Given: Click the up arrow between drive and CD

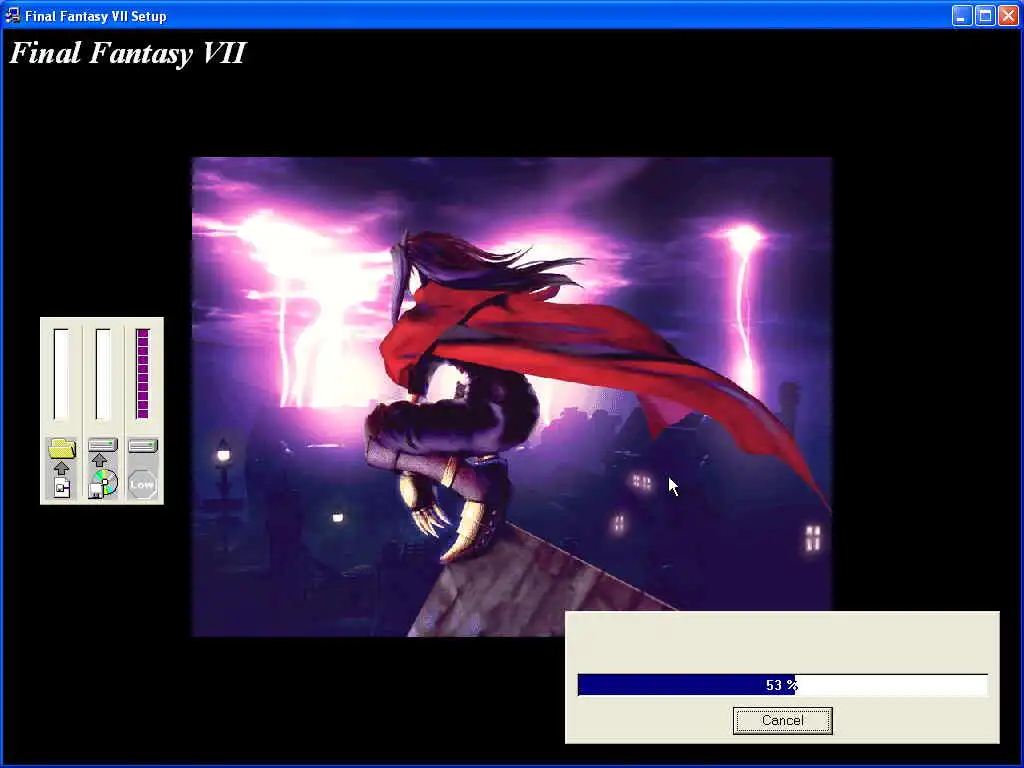Looking at the screenshot, I should coord(99,460).
